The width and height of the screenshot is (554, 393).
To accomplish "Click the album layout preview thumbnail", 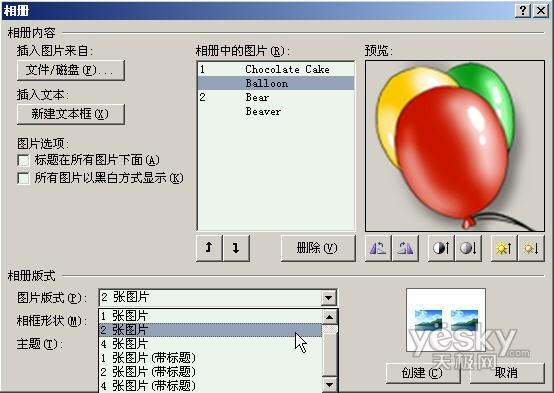I will 446,320.
